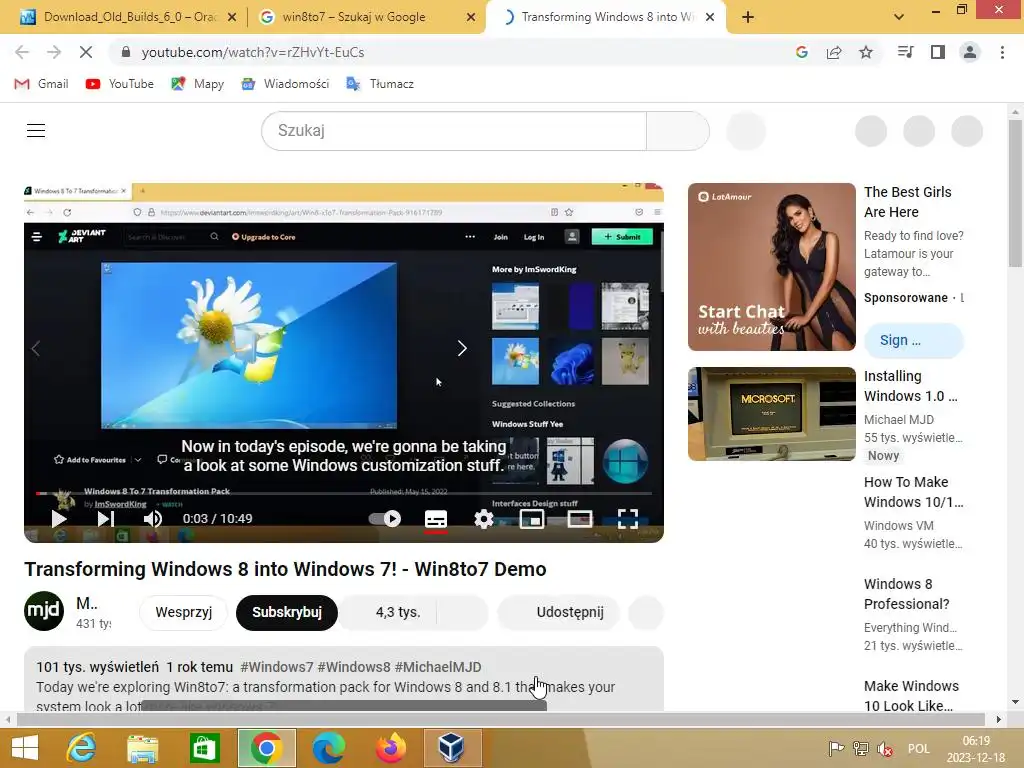
Task: Open the POL language indicator
Action: click(919, 749)
